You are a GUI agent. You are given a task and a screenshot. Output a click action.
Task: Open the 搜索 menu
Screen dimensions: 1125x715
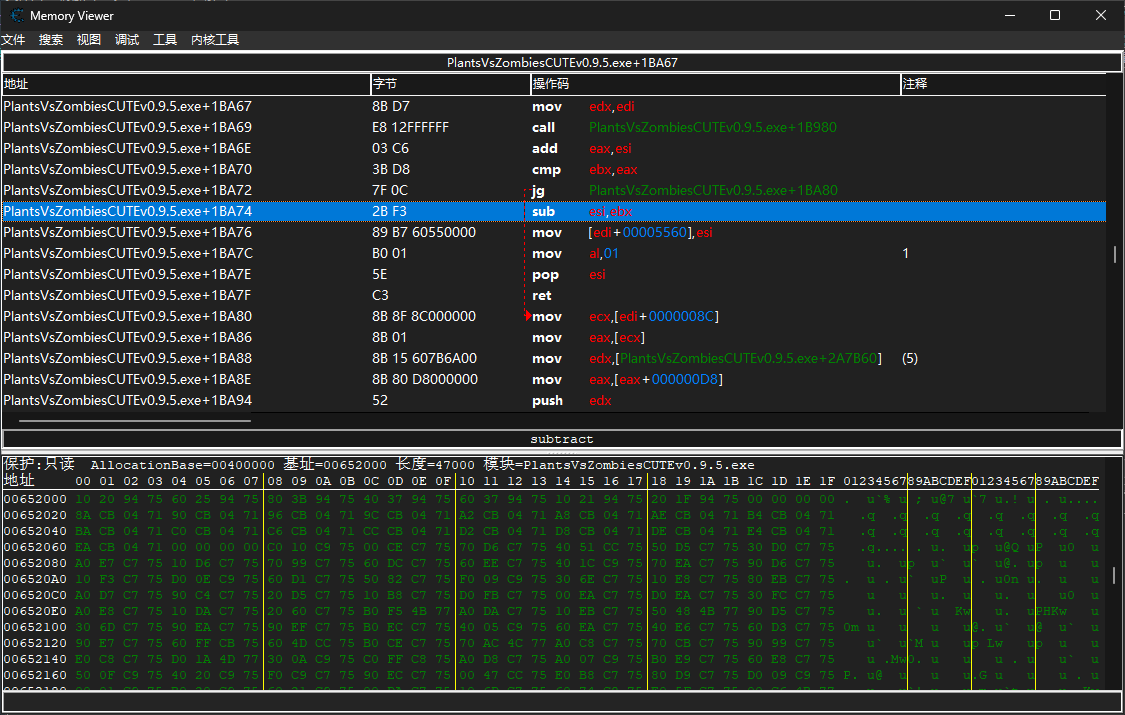point(51,40)
